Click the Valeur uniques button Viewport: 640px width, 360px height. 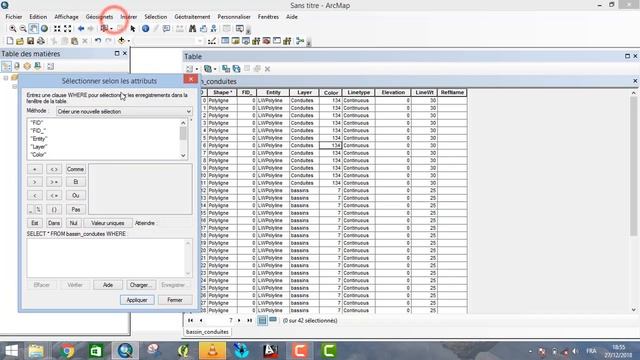coord(108,223)
